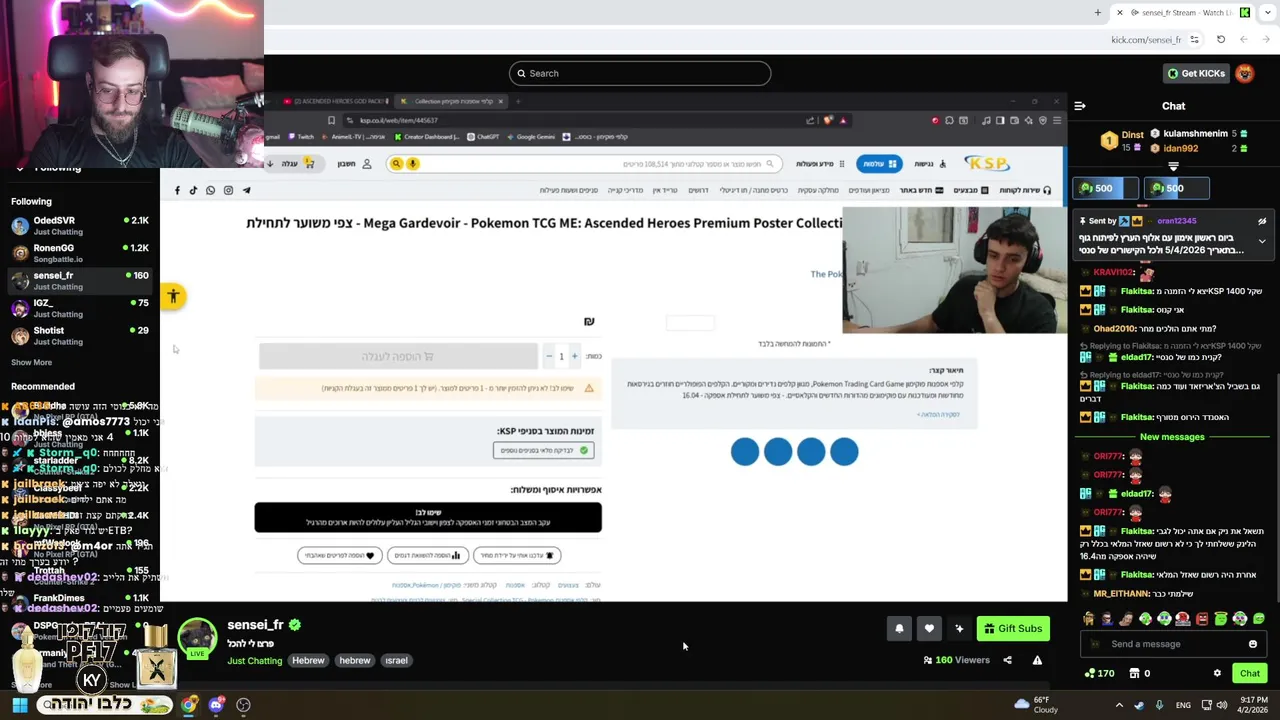Open Shotist channel in sidebar

tap(80, 335)
